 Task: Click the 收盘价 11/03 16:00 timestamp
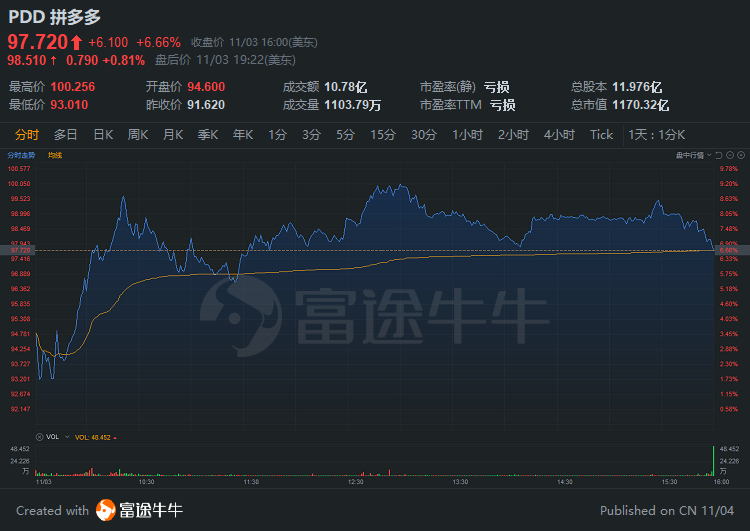(254, 42)
